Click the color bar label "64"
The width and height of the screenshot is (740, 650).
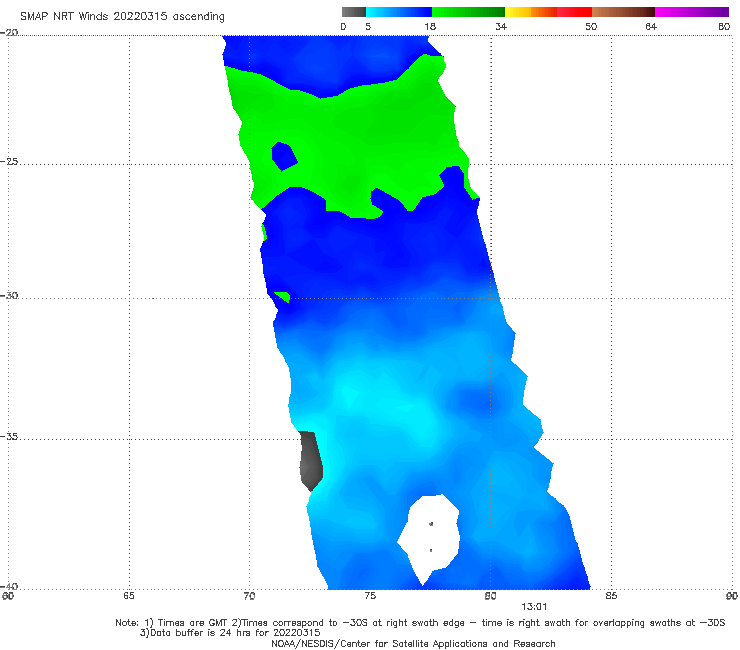(651, 26)
